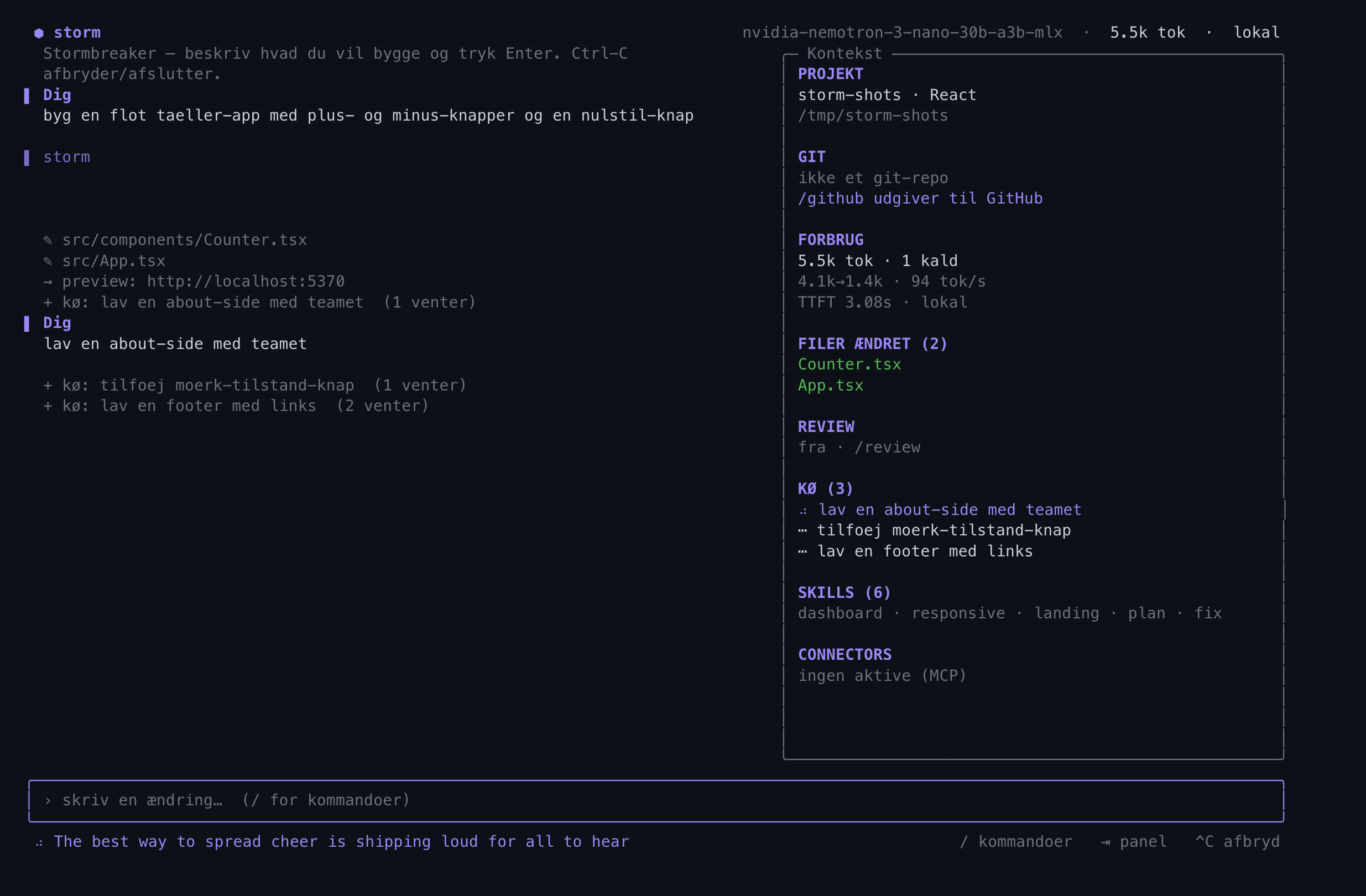Click the pending dots icon beside footer queue item
Screen dimensions: 1366x896
(x=802, y=551)
